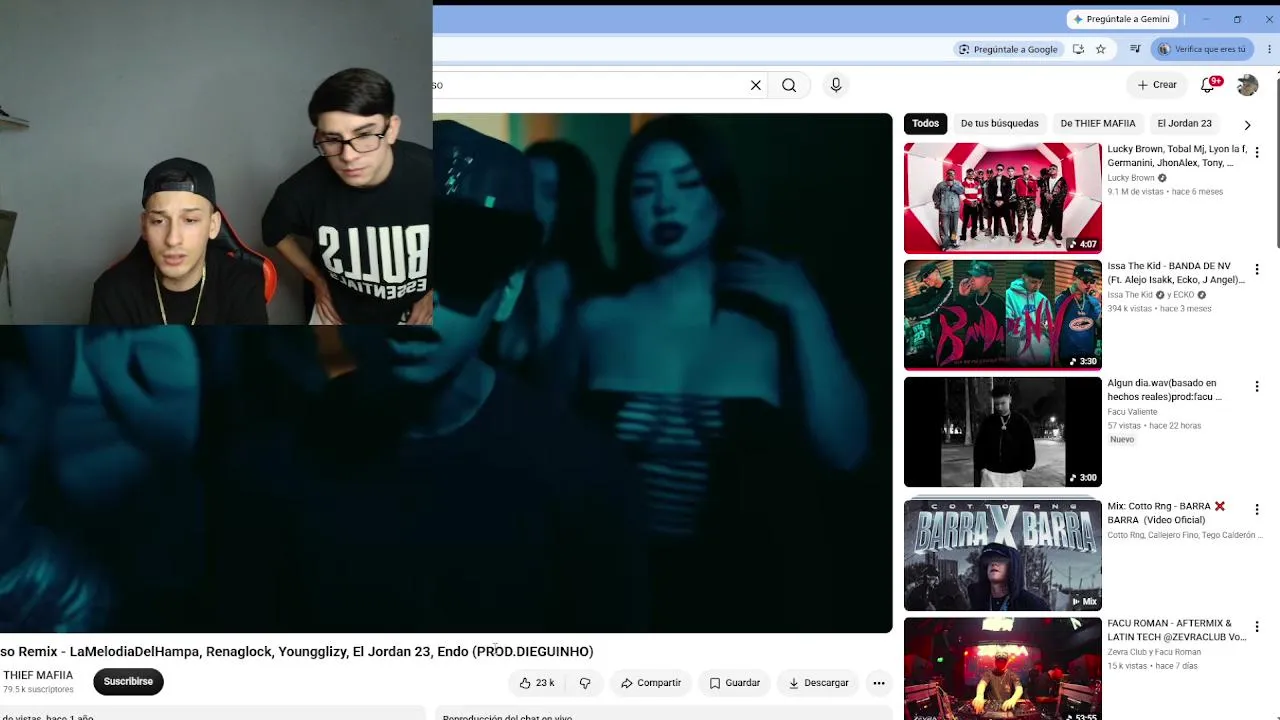
Task: Click the install app icon in address bar
Action: [1078, 49]
